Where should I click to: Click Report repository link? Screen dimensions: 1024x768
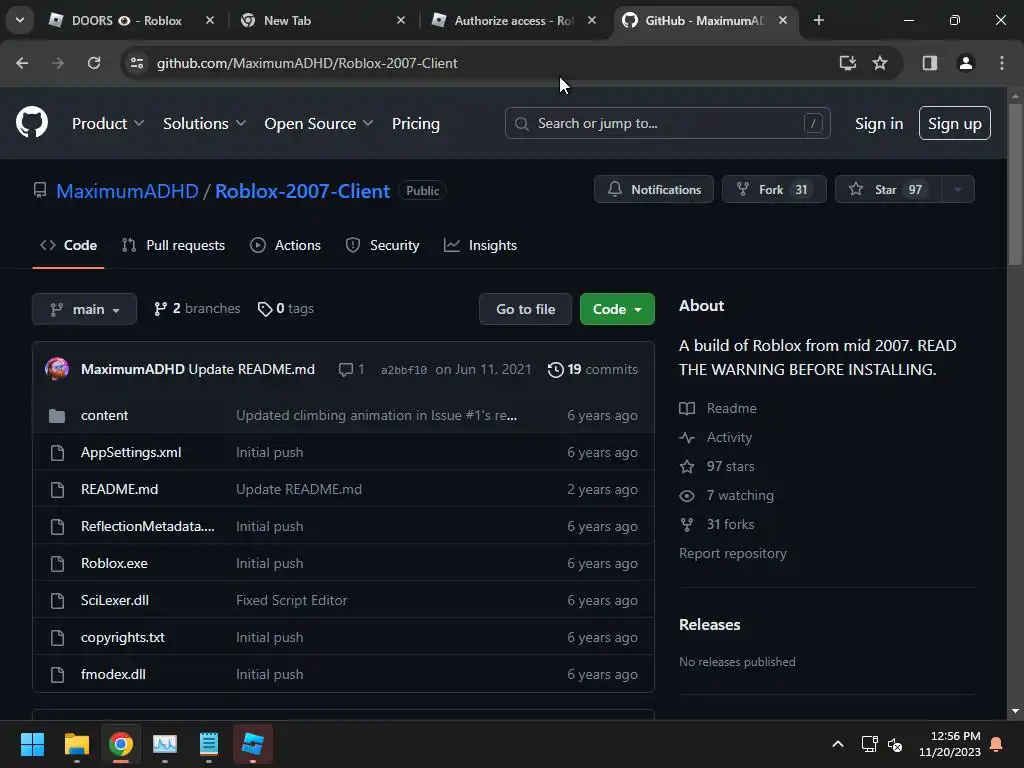point(733,553)
